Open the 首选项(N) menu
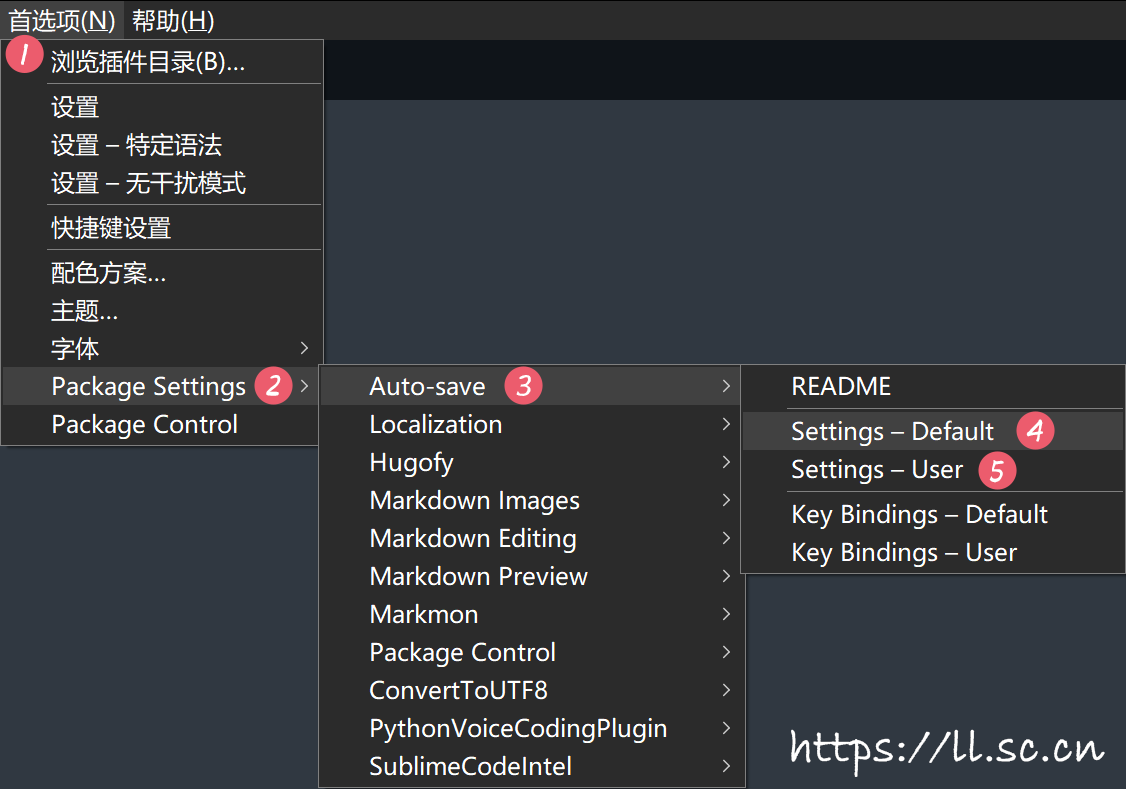 [62, 20]
